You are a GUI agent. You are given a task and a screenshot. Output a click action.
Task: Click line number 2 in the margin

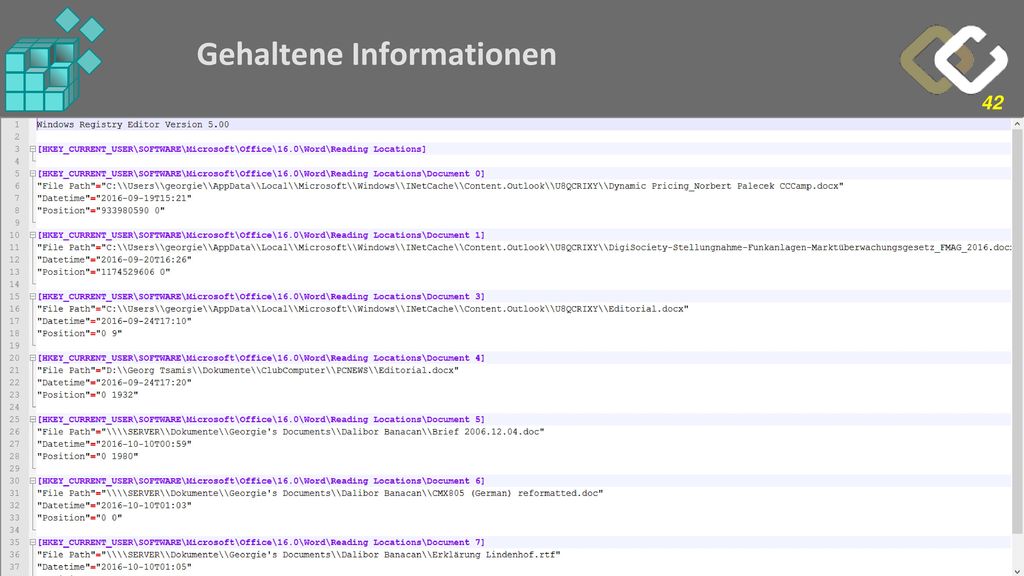click(x=17, y=136)
